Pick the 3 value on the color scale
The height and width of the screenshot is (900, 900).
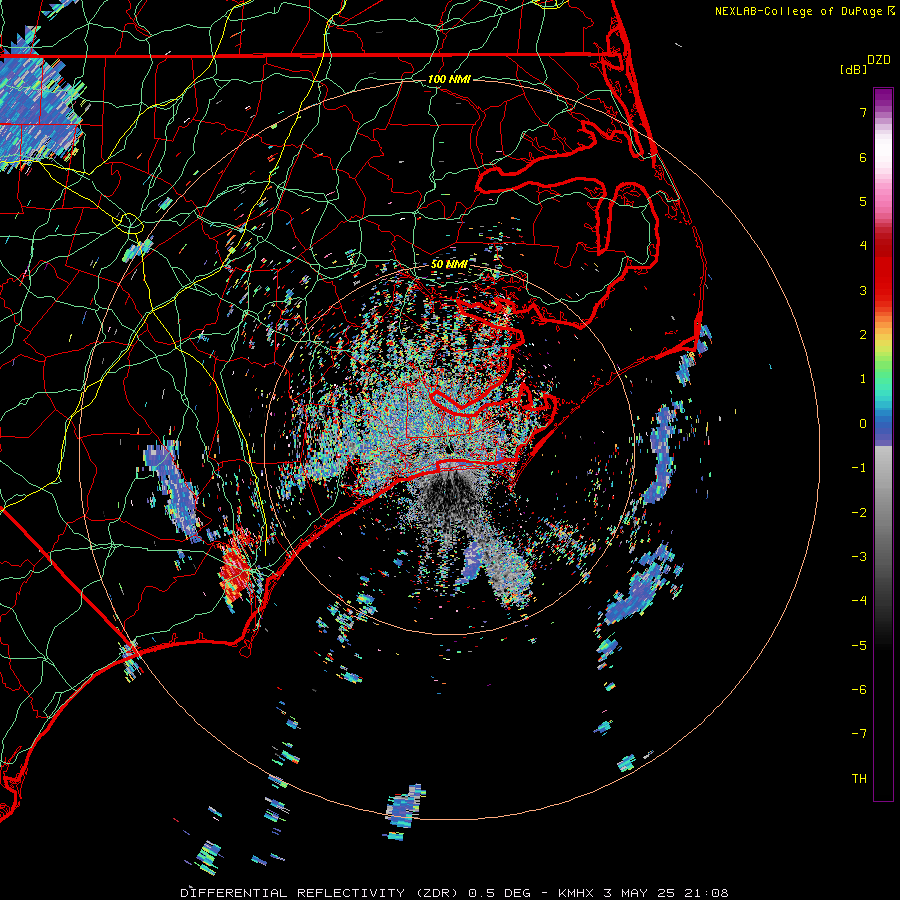tap(863, 290)
